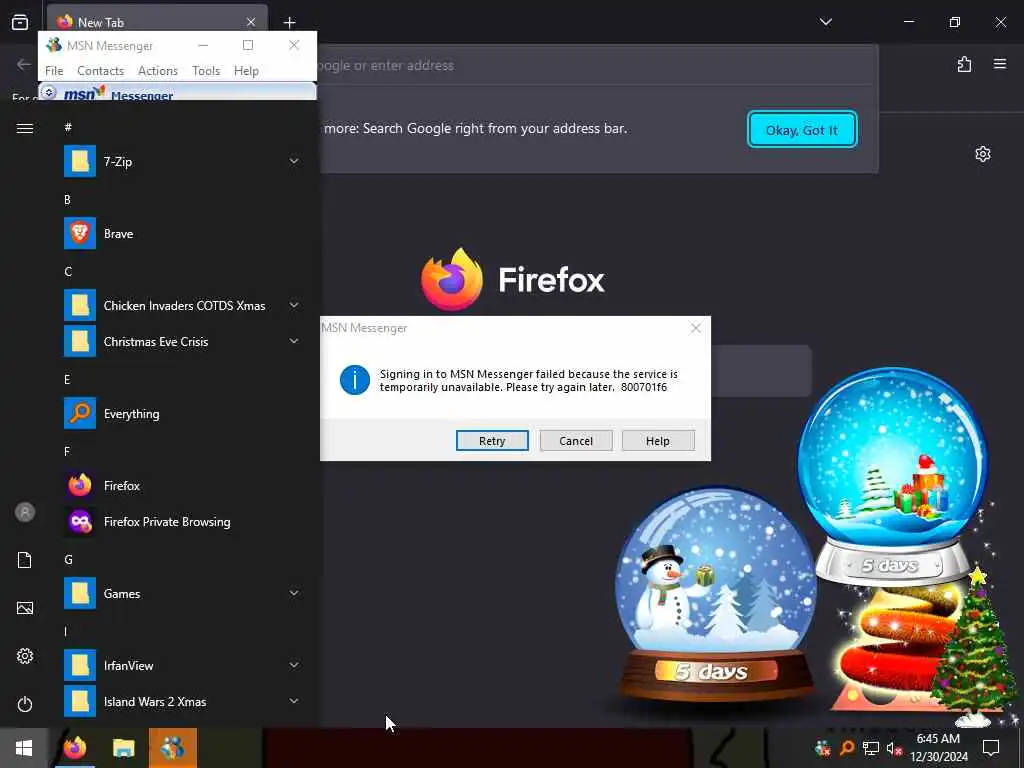Click the Windows Start button
The image size is (1024, 768).
tap(24, 748)
